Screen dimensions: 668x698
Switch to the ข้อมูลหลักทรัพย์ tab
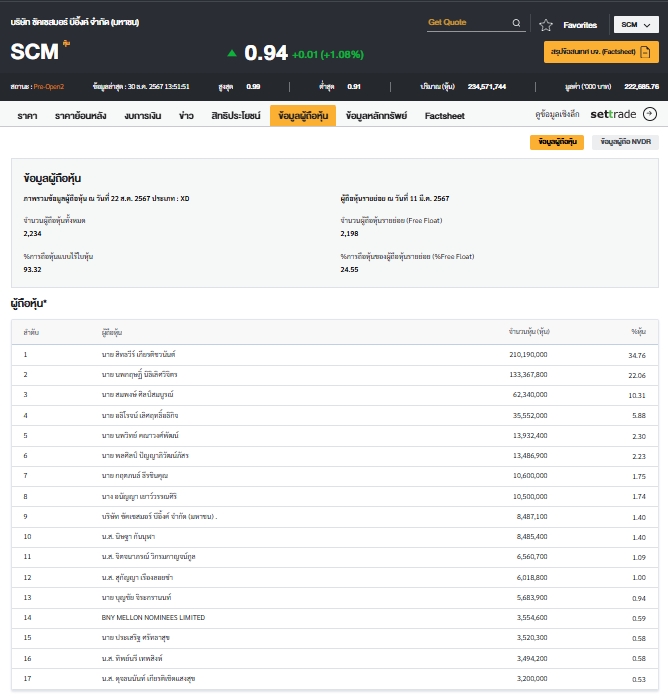377,116
